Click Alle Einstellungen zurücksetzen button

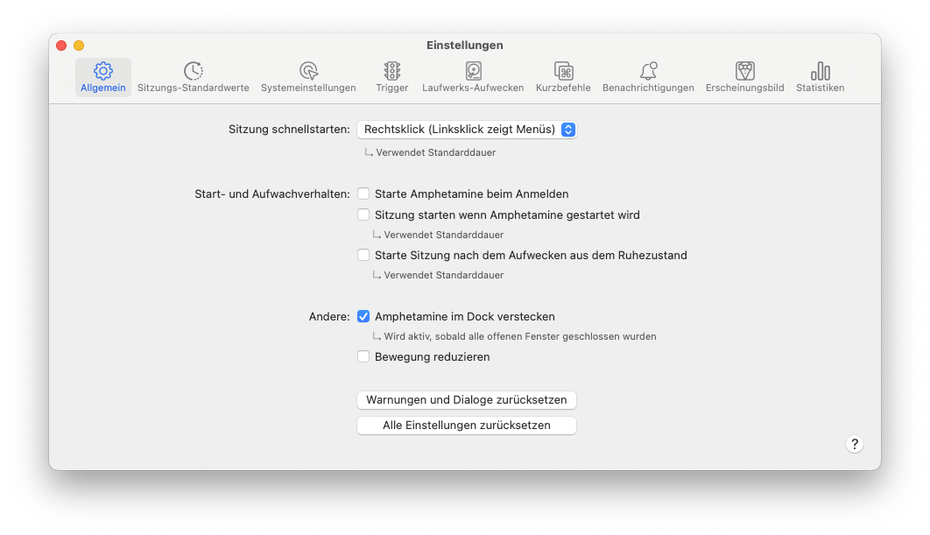tap(466, 425)
